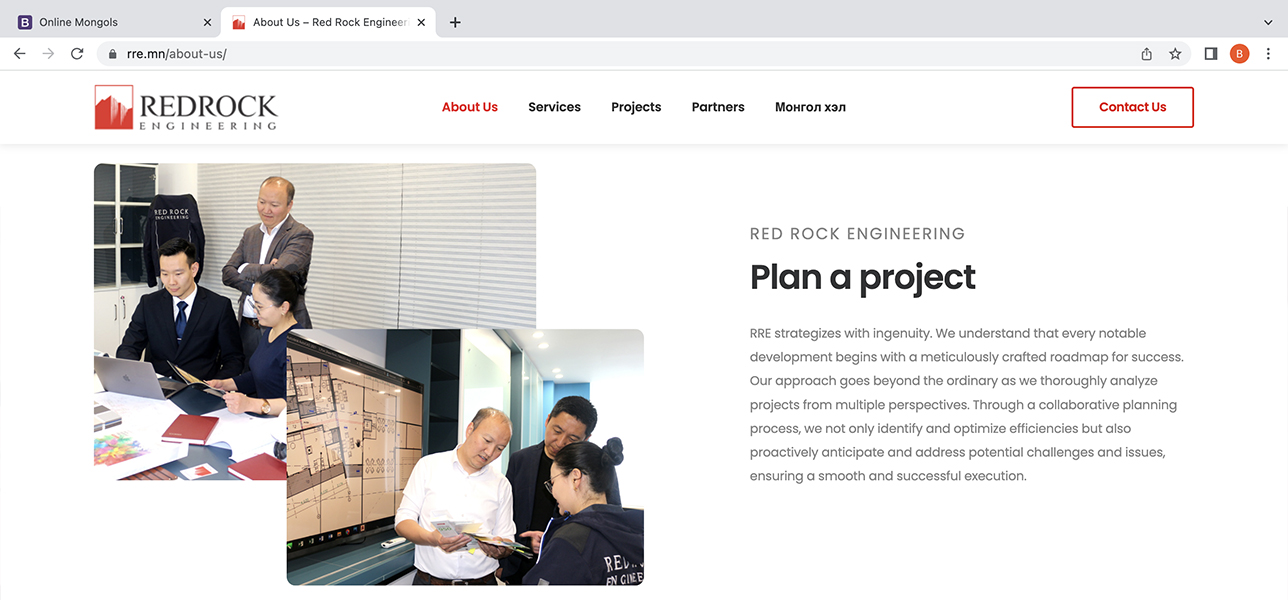Open the side panel icon
The width and height of the screenshot is (1288, 600).
pos(1211,54)
